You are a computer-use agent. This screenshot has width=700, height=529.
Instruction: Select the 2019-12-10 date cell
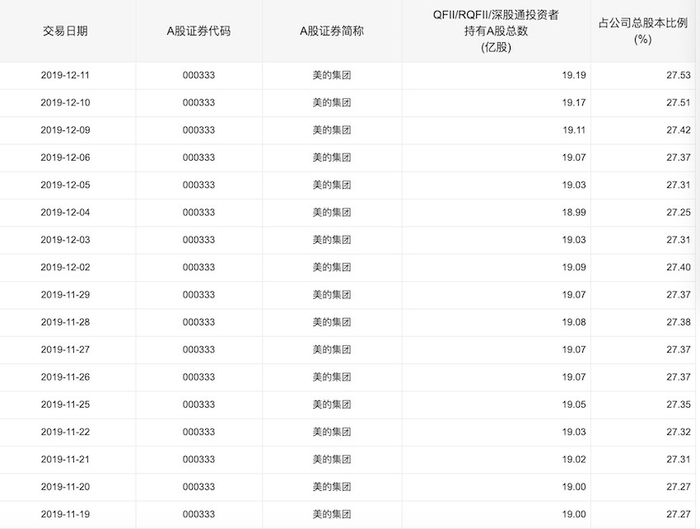(x=65, y=103)
